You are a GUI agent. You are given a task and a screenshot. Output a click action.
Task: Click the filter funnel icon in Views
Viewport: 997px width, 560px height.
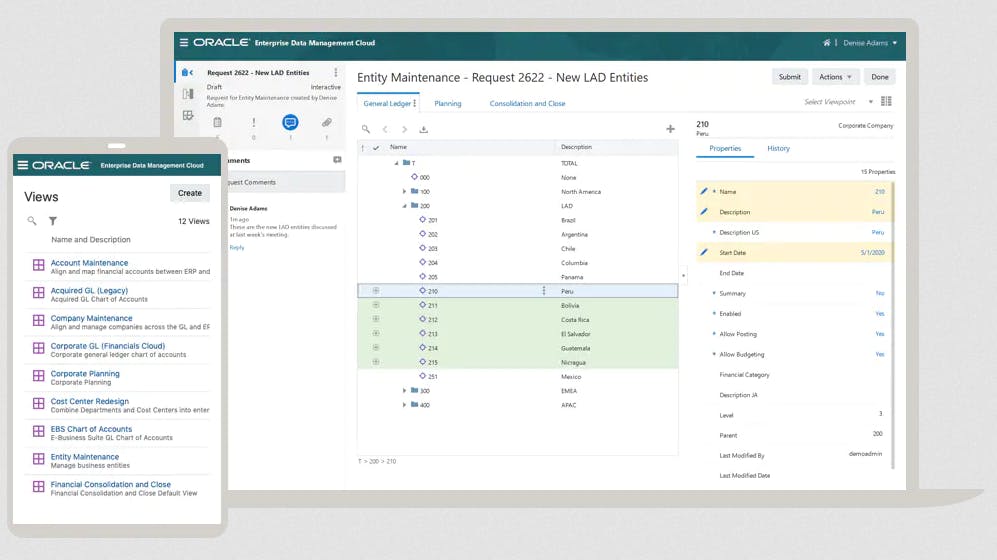pyautogui.click(x=53, y=221)
